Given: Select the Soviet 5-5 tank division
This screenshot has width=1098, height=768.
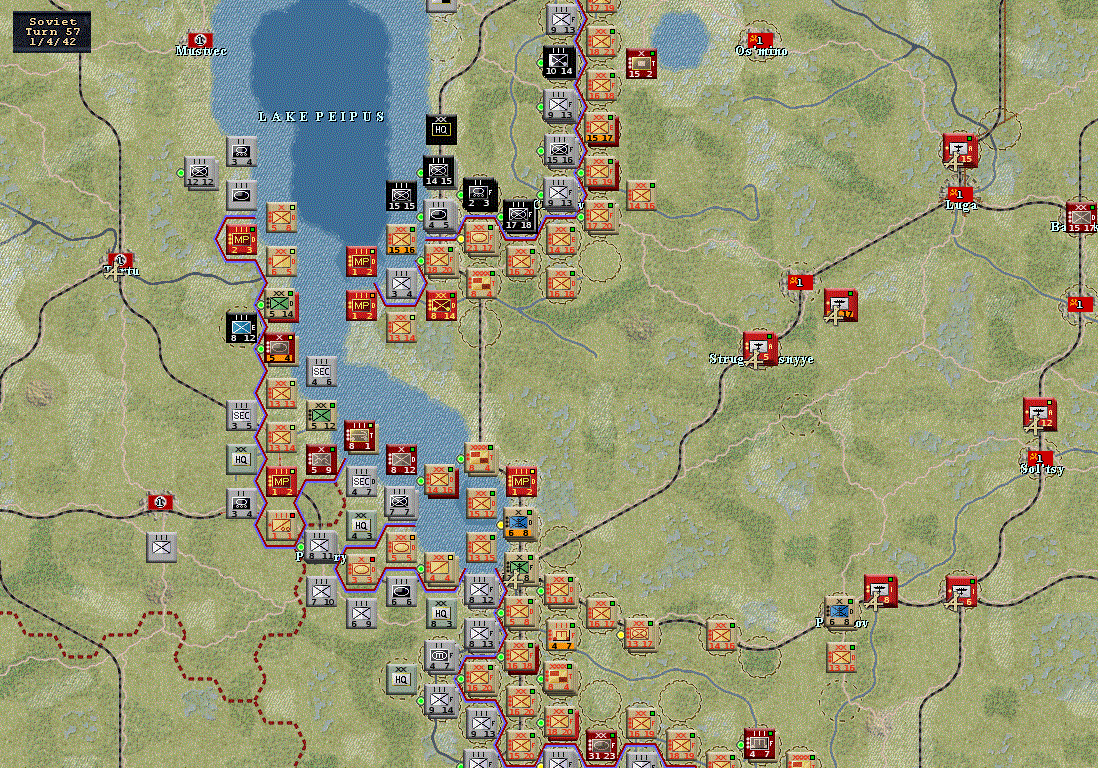Looking at the screenshot, I should [x=402, y=548].
